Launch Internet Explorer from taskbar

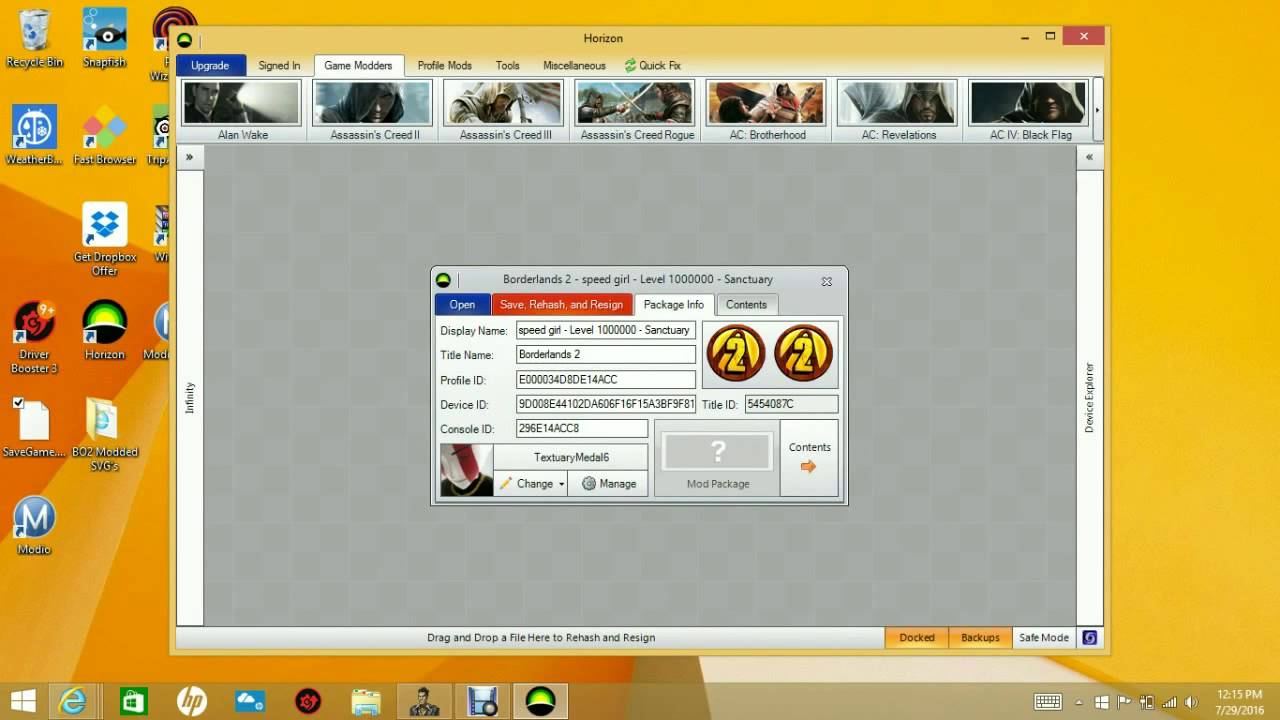pos(73,701)
